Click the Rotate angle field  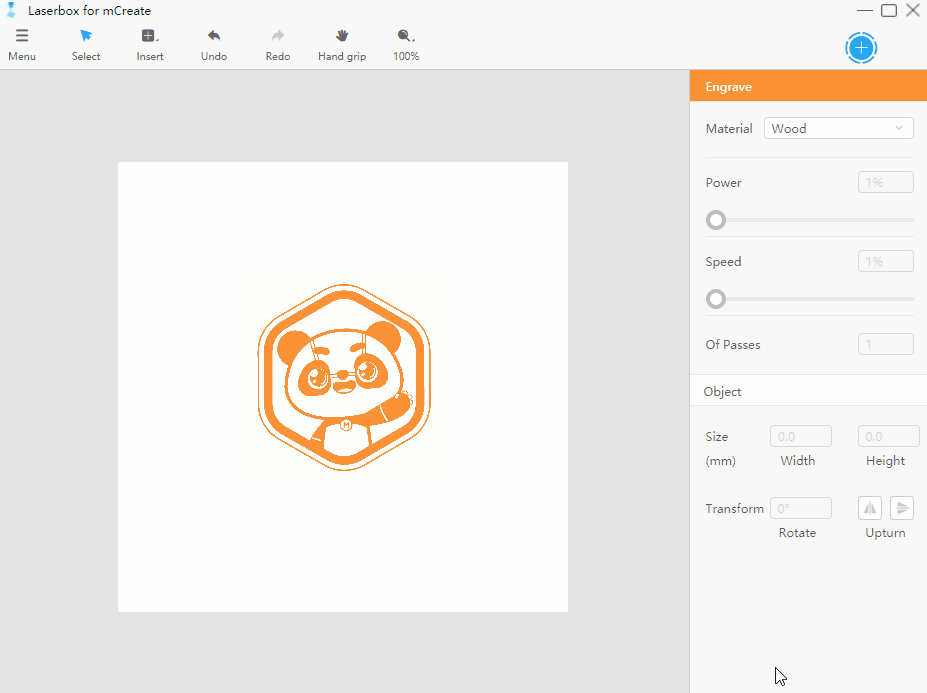(800, 509)
